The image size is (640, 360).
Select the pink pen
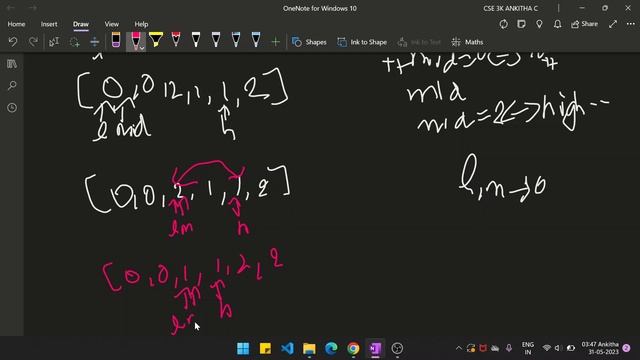[x=136, y=40]
